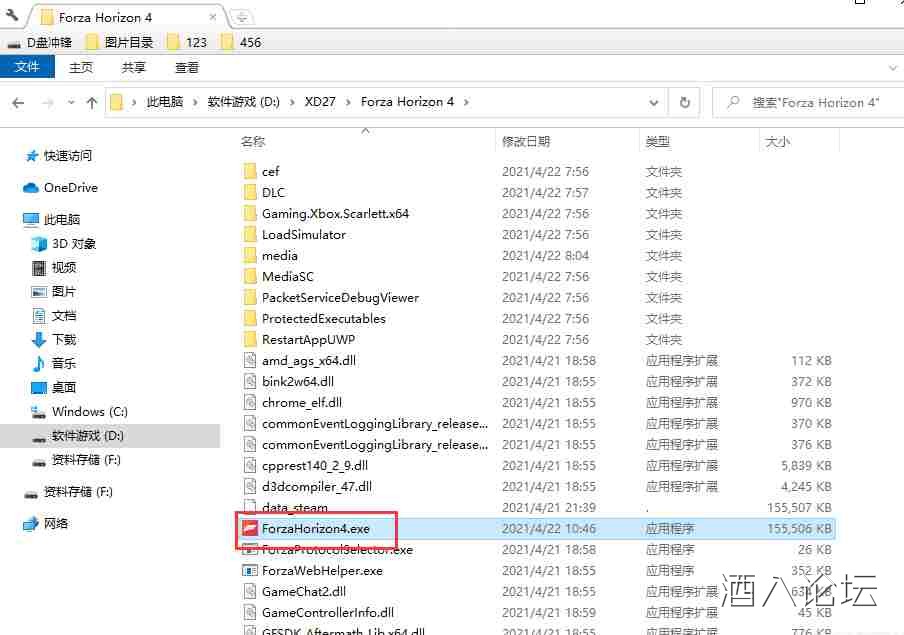Select 视频 folder in sidebar
Image resolution: width=904 pixels, height=635 pixels.
[54, 268]
